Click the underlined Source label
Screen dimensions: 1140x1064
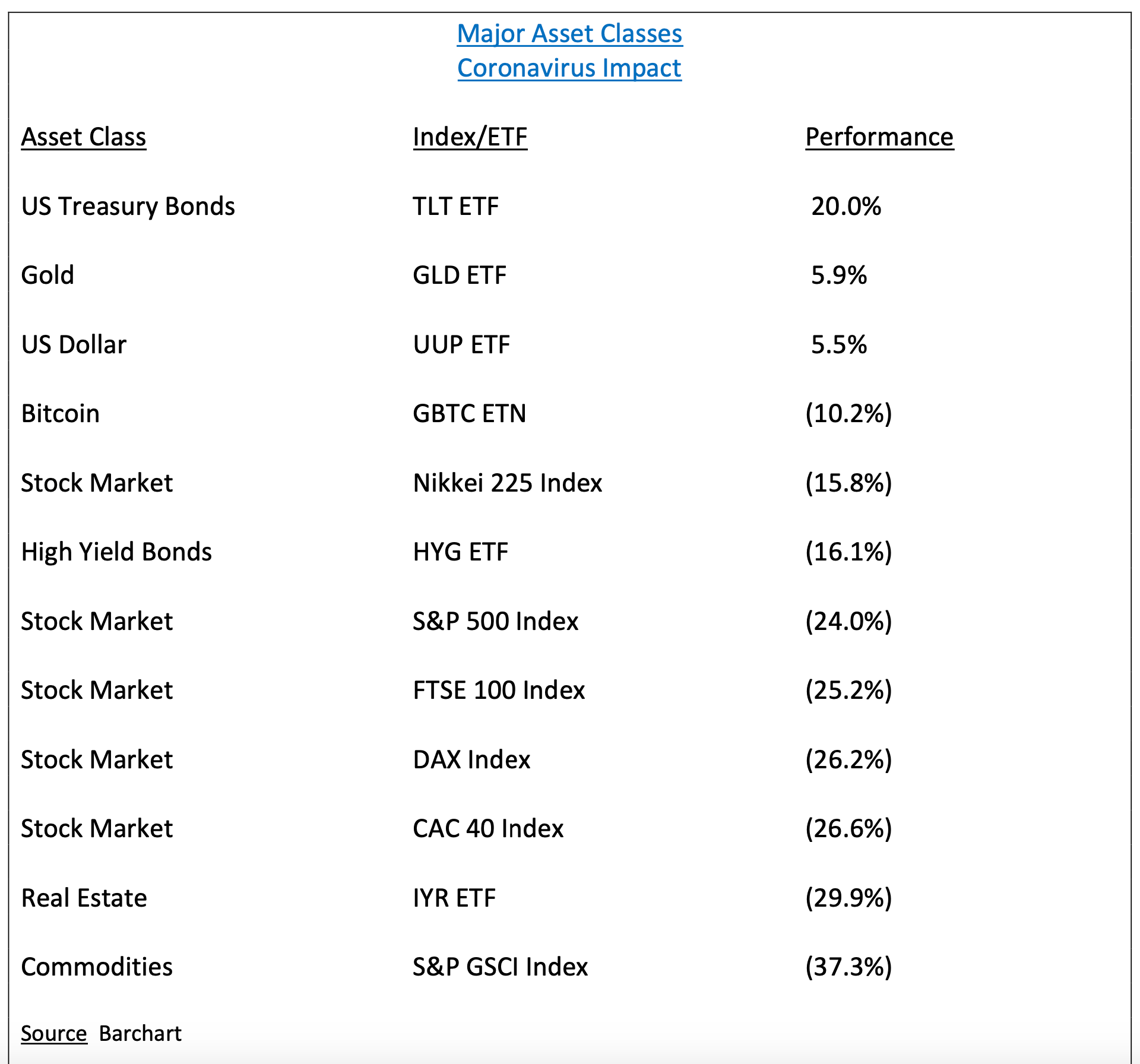54,1034
